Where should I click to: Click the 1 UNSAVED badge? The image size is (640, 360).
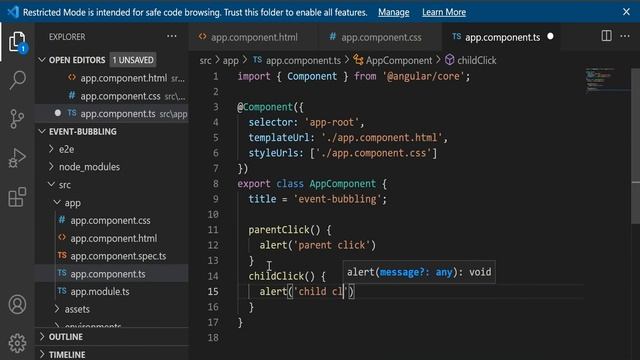click(x=133, y=60)
